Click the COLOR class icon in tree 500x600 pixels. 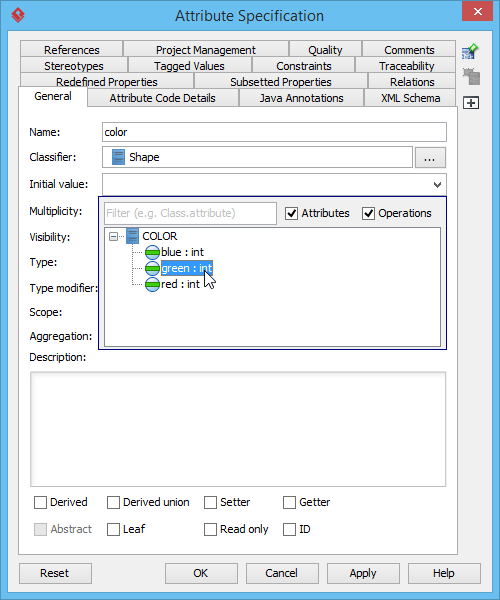click(x=132, y=236)
